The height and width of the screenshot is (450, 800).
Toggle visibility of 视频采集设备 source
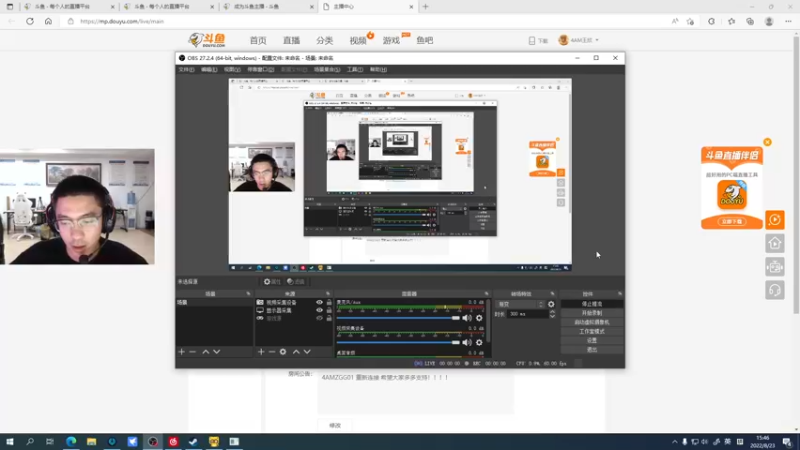[319, 302]
